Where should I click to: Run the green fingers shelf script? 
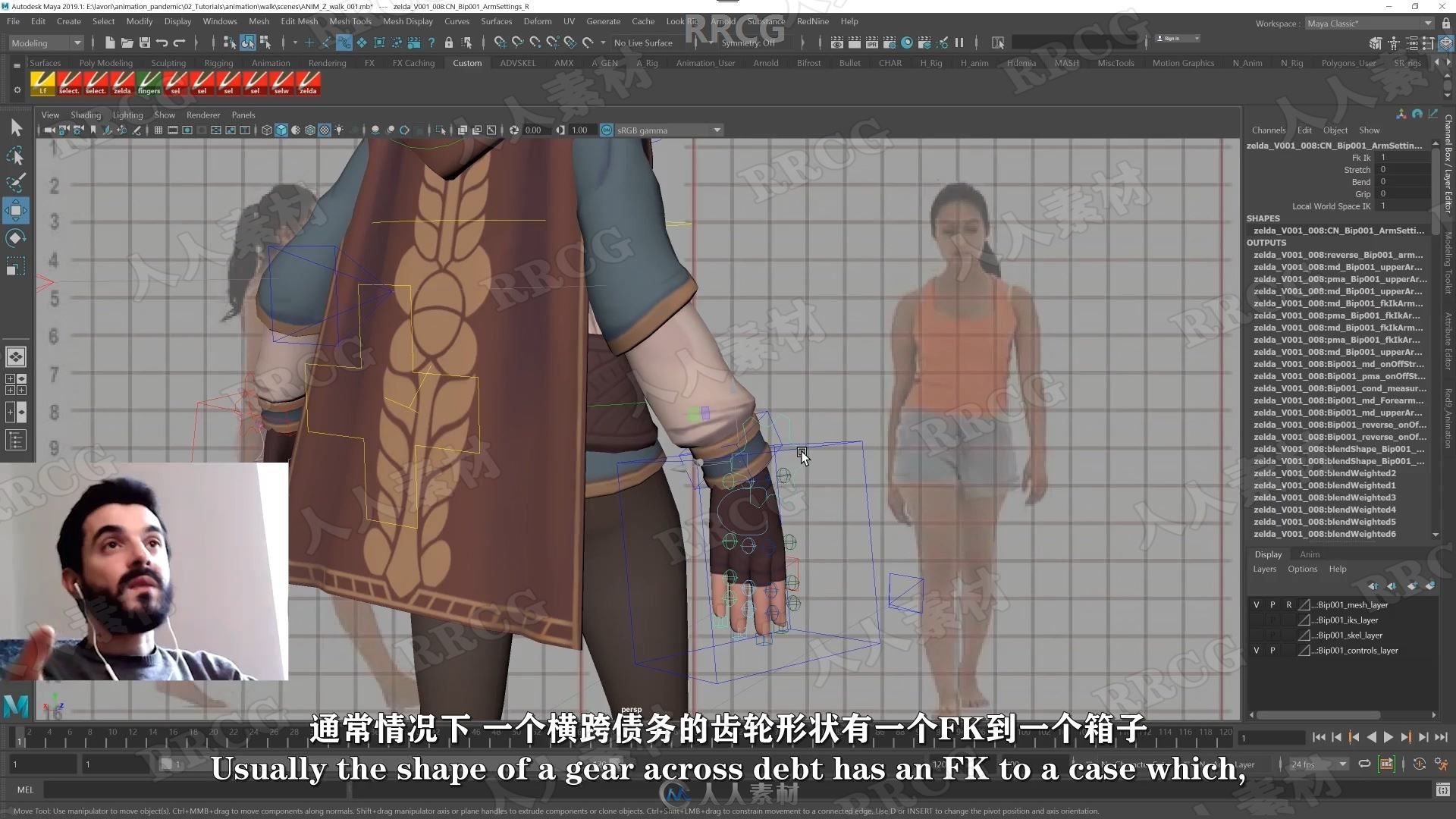point(149,83)
